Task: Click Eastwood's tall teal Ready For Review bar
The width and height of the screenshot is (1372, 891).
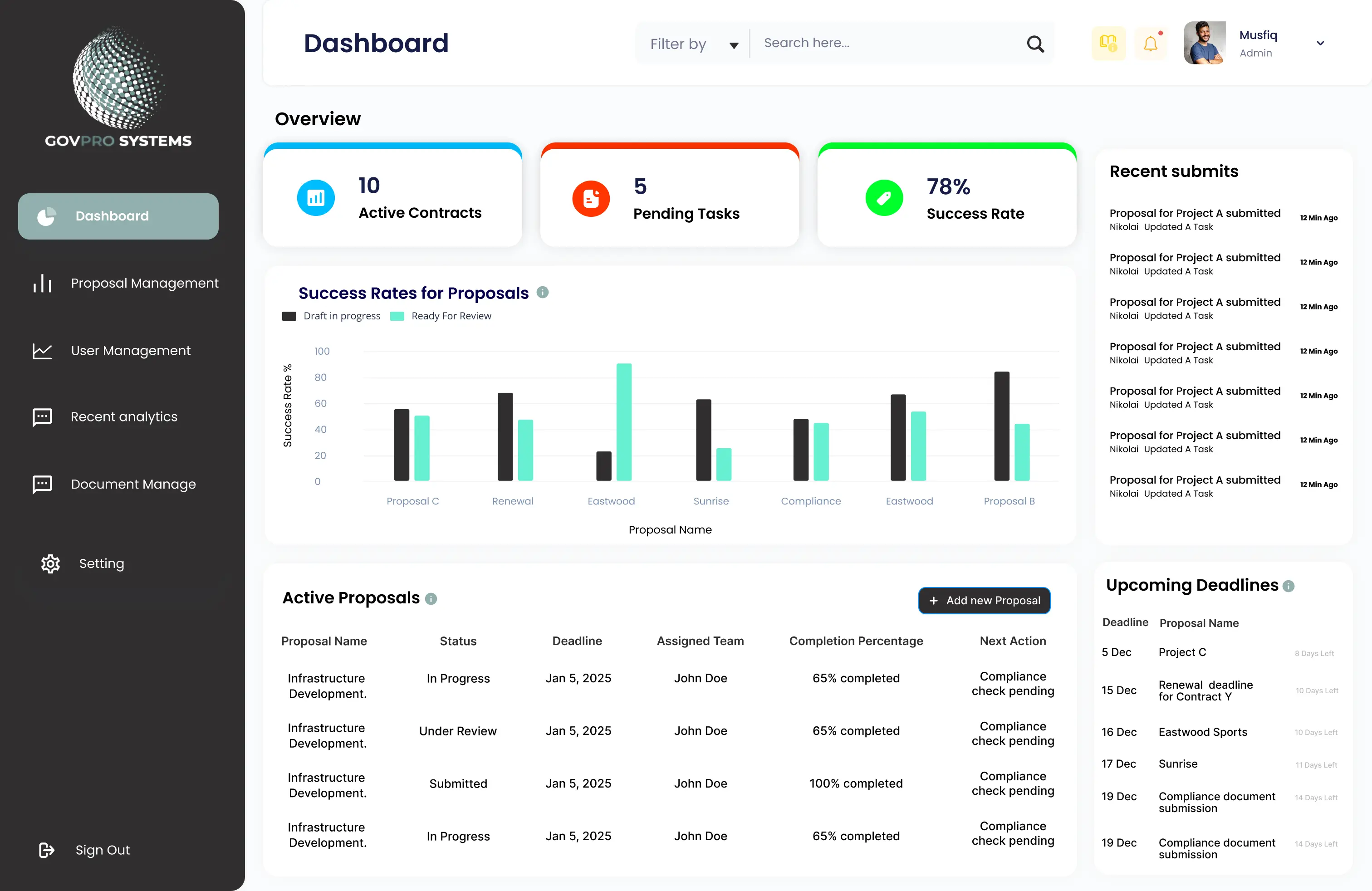Action: point(624,421)
